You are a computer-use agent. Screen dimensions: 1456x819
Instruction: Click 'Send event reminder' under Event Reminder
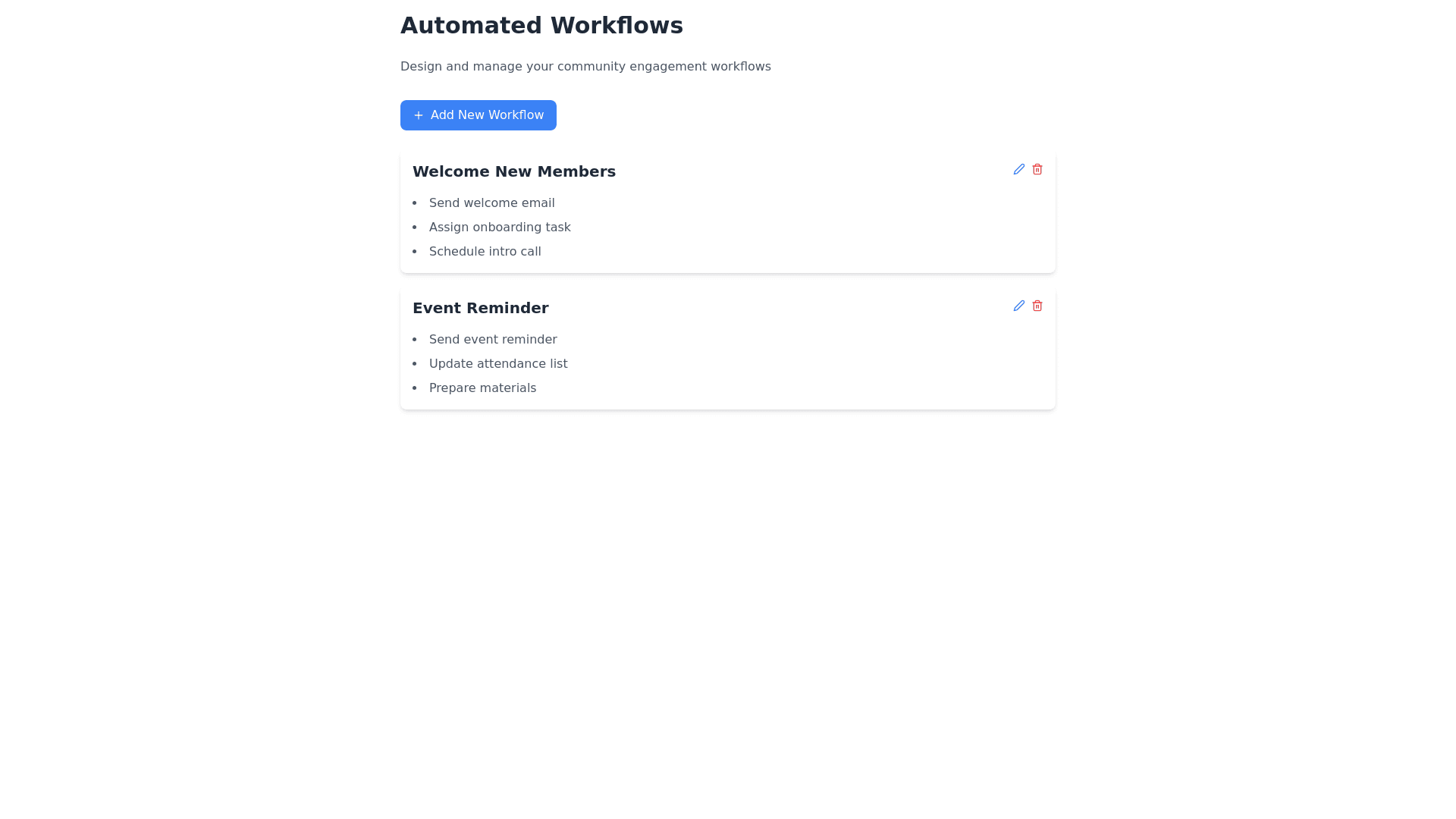click(493, 339)
